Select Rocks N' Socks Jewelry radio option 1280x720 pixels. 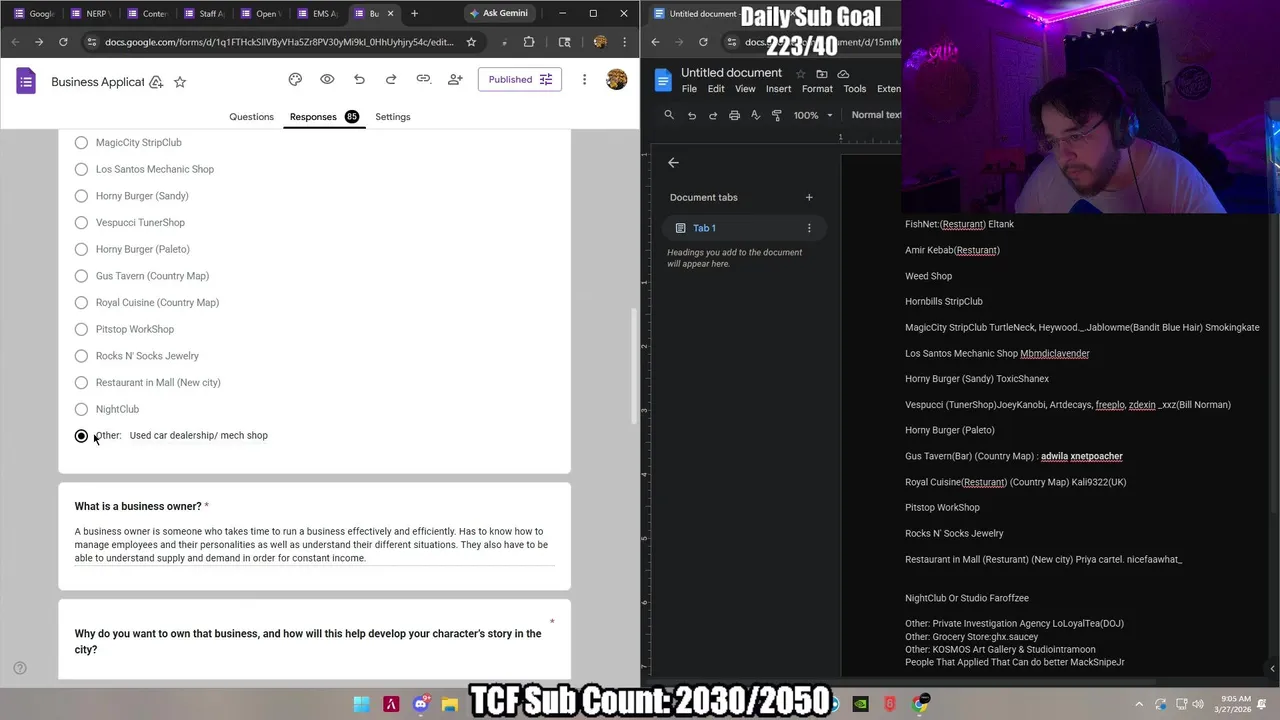click(81, 356)
